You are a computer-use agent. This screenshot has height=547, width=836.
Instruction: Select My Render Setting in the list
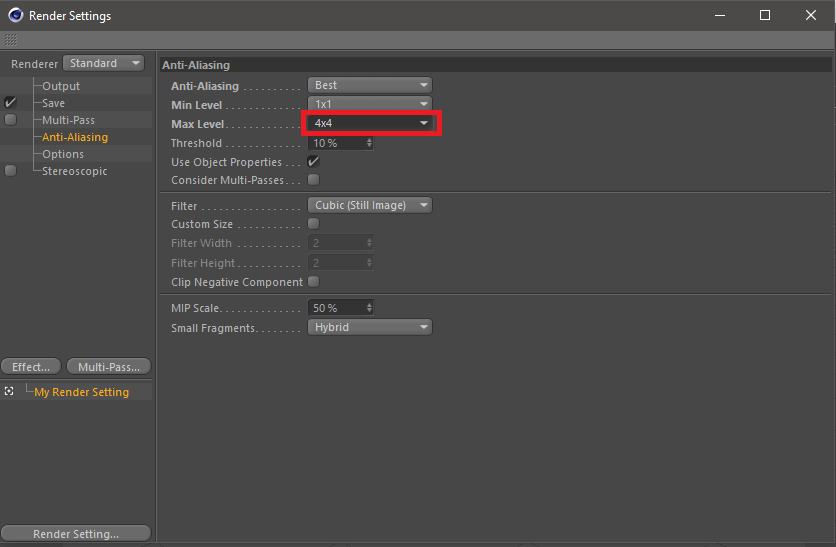(x=82, y=392)
